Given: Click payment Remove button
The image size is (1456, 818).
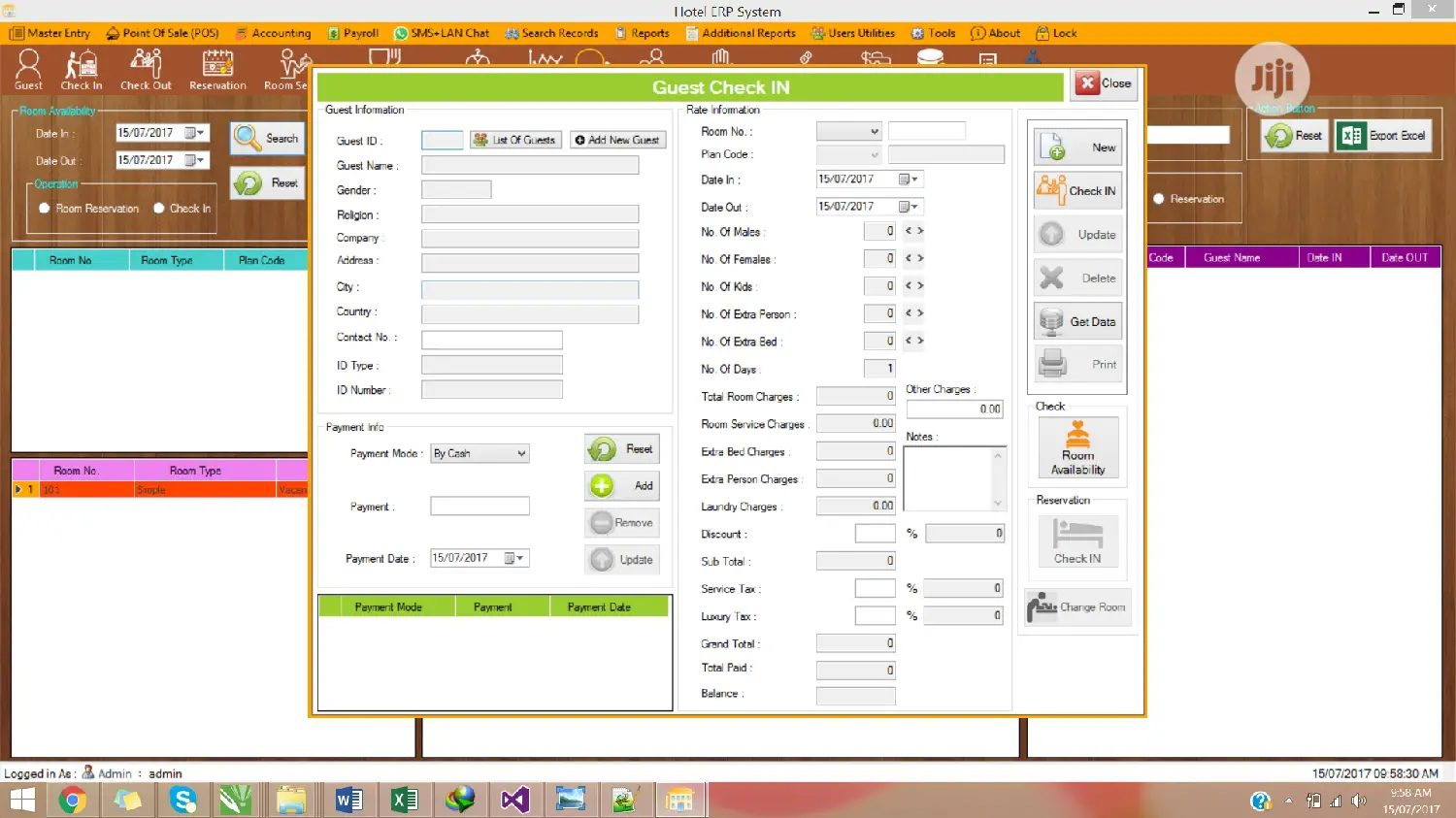Looking at the screenshot, I should (x=622, y=523).
